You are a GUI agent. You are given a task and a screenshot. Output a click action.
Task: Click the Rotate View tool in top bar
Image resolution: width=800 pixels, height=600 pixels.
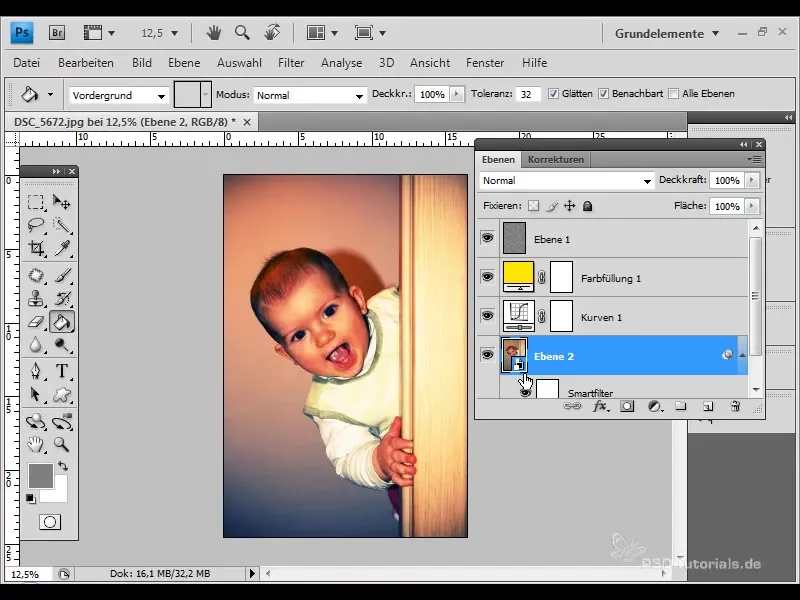tap(272, 33)
